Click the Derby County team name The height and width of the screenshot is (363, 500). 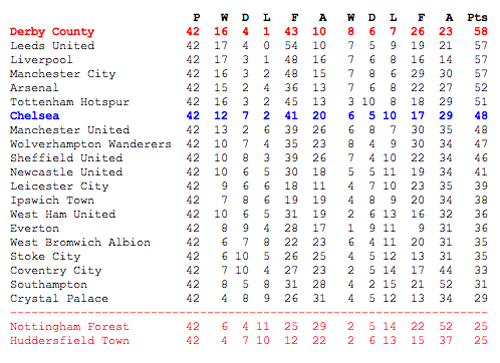[x=52, y=32]
